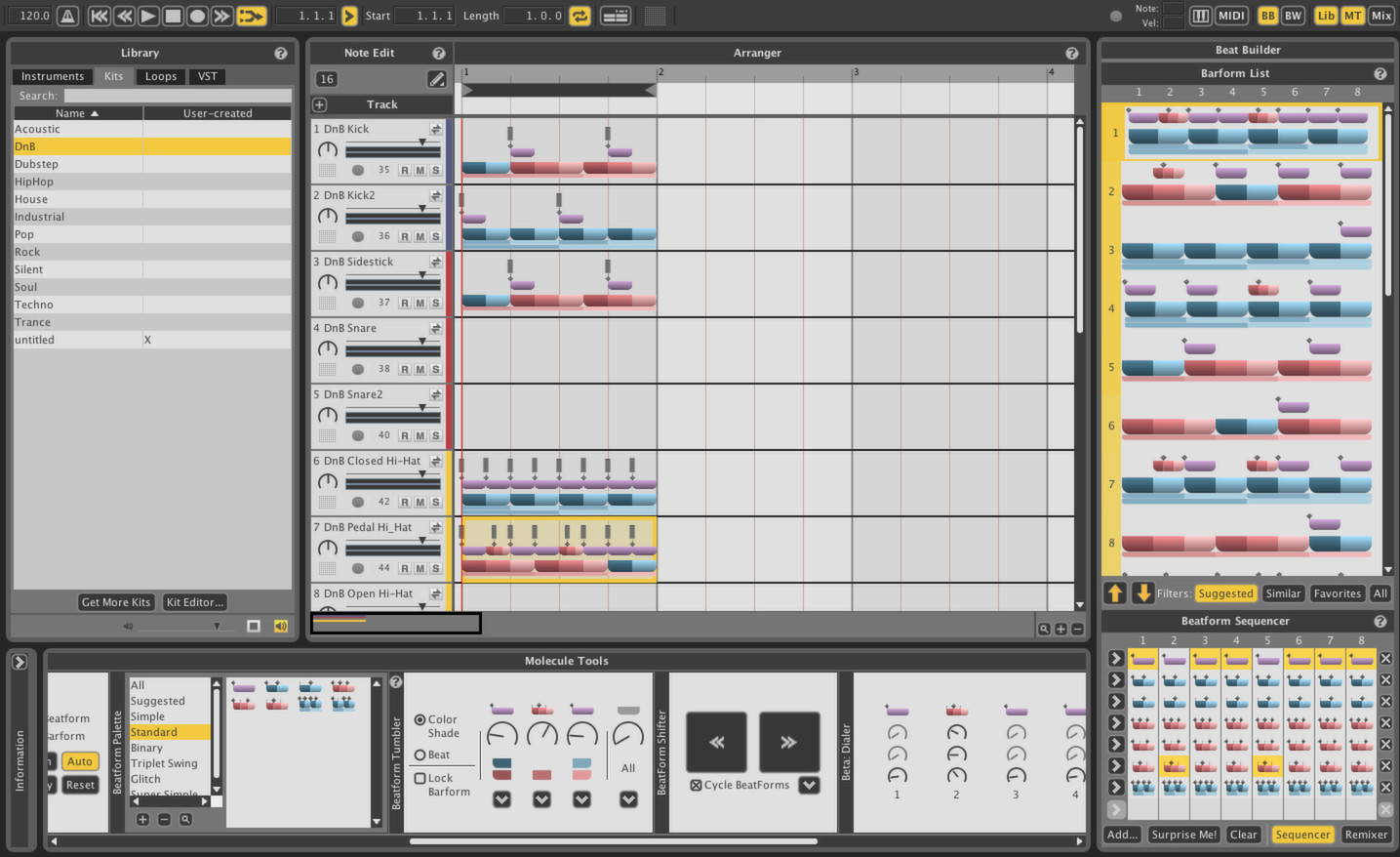
Task: Click the record button in the transport
Action: (x=198, y=15)
